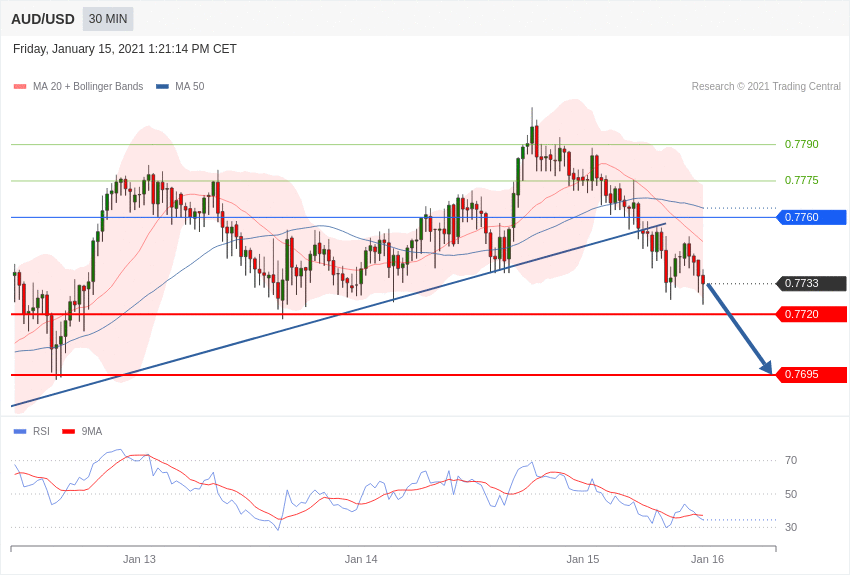Click the red 0.7720 support price tag
Viewport: 850px width, 576px height.
point(811,314)
